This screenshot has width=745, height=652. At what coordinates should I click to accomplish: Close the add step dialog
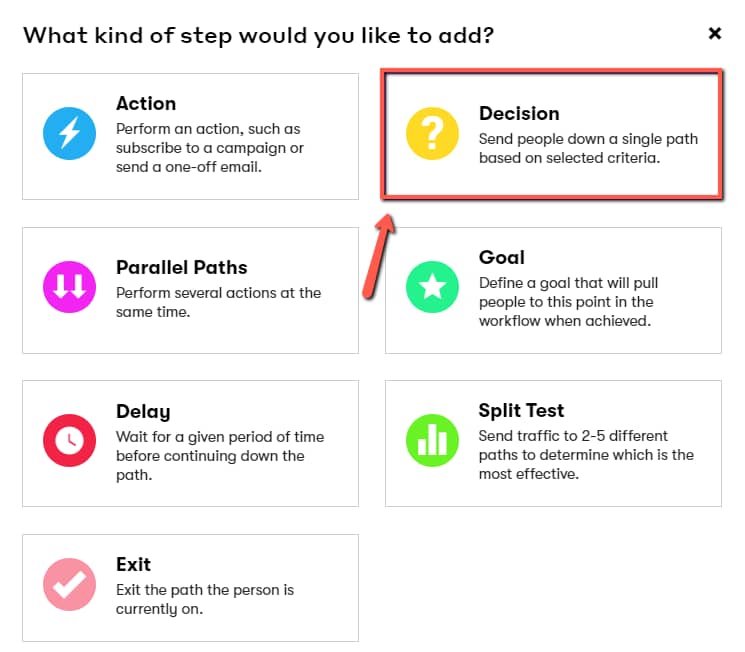(x=715, y=33)
